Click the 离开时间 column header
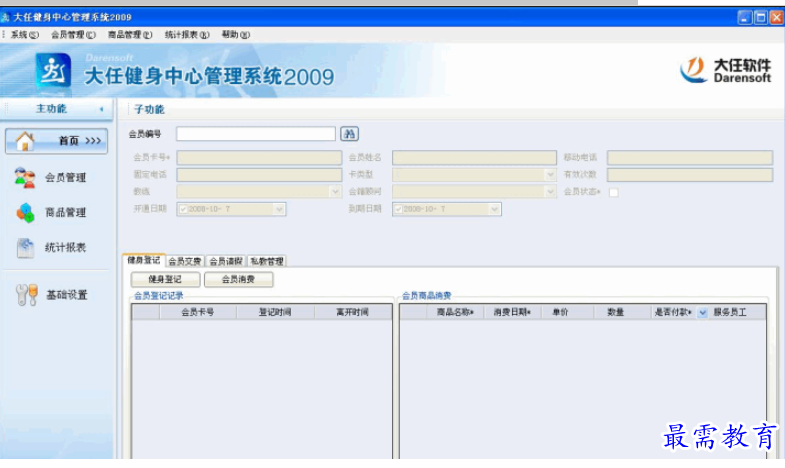Image resolution: width=785 pixels, height=468 pixels. pos(353,312)
